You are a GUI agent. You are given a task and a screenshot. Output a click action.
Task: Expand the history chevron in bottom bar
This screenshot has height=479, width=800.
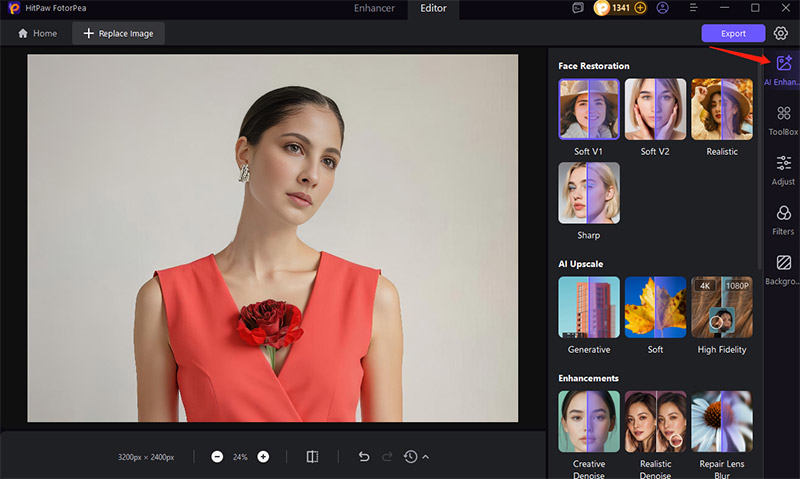pos(426,457)
